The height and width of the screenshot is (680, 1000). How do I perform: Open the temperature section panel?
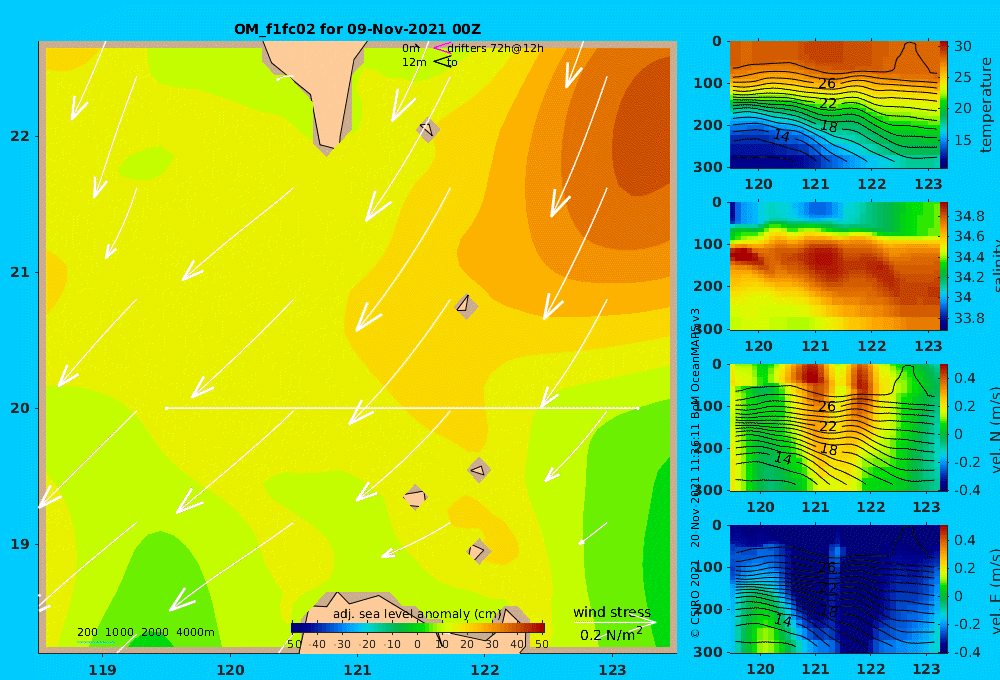click(x=834, y=105)
